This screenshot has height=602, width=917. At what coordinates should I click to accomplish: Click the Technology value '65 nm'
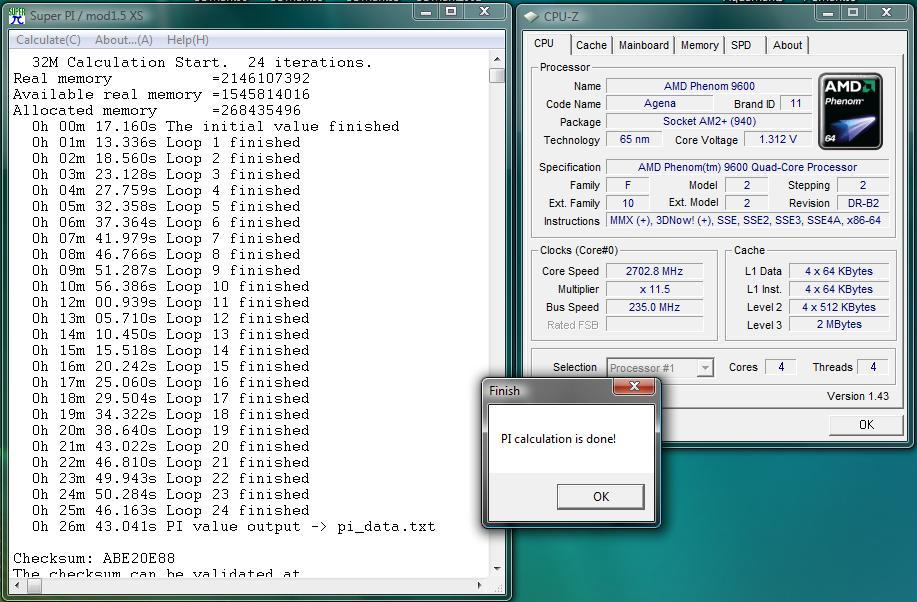(634, 139)
